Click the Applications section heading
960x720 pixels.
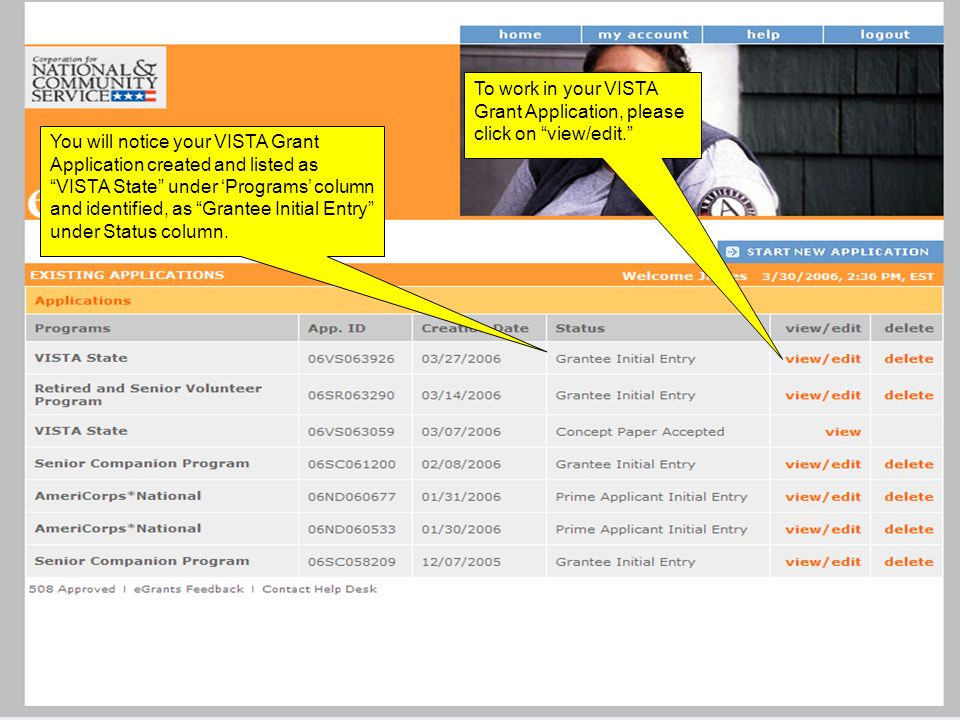pos(83,301)
